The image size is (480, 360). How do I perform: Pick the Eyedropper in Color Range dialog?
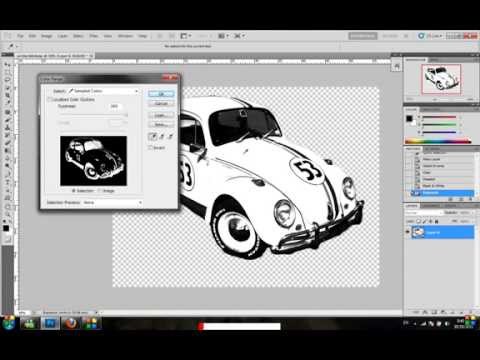coord(153,136)
